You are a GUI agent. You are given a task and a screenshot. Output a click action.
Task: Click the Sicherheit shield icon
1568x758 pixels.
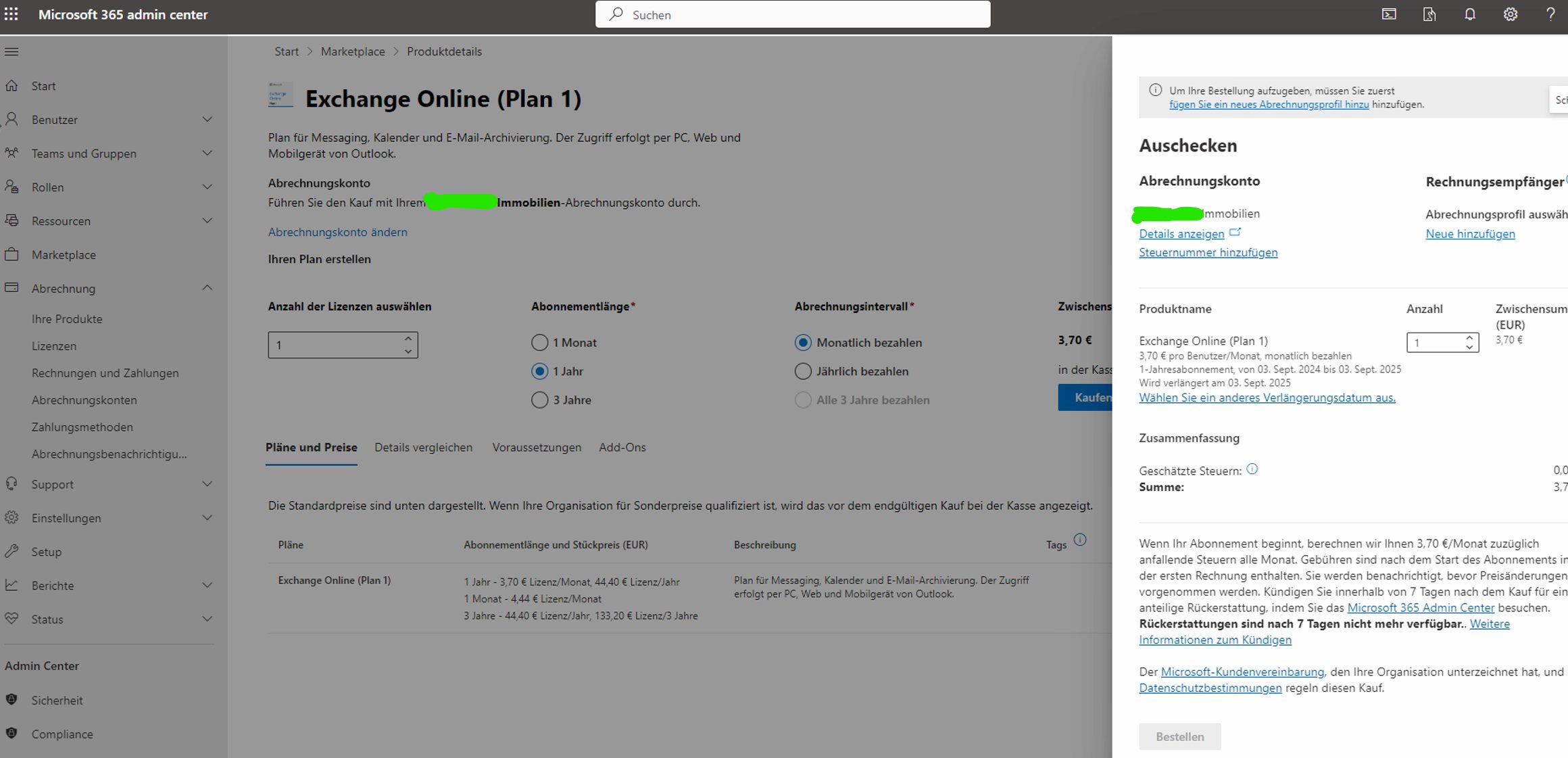(11, 700)
